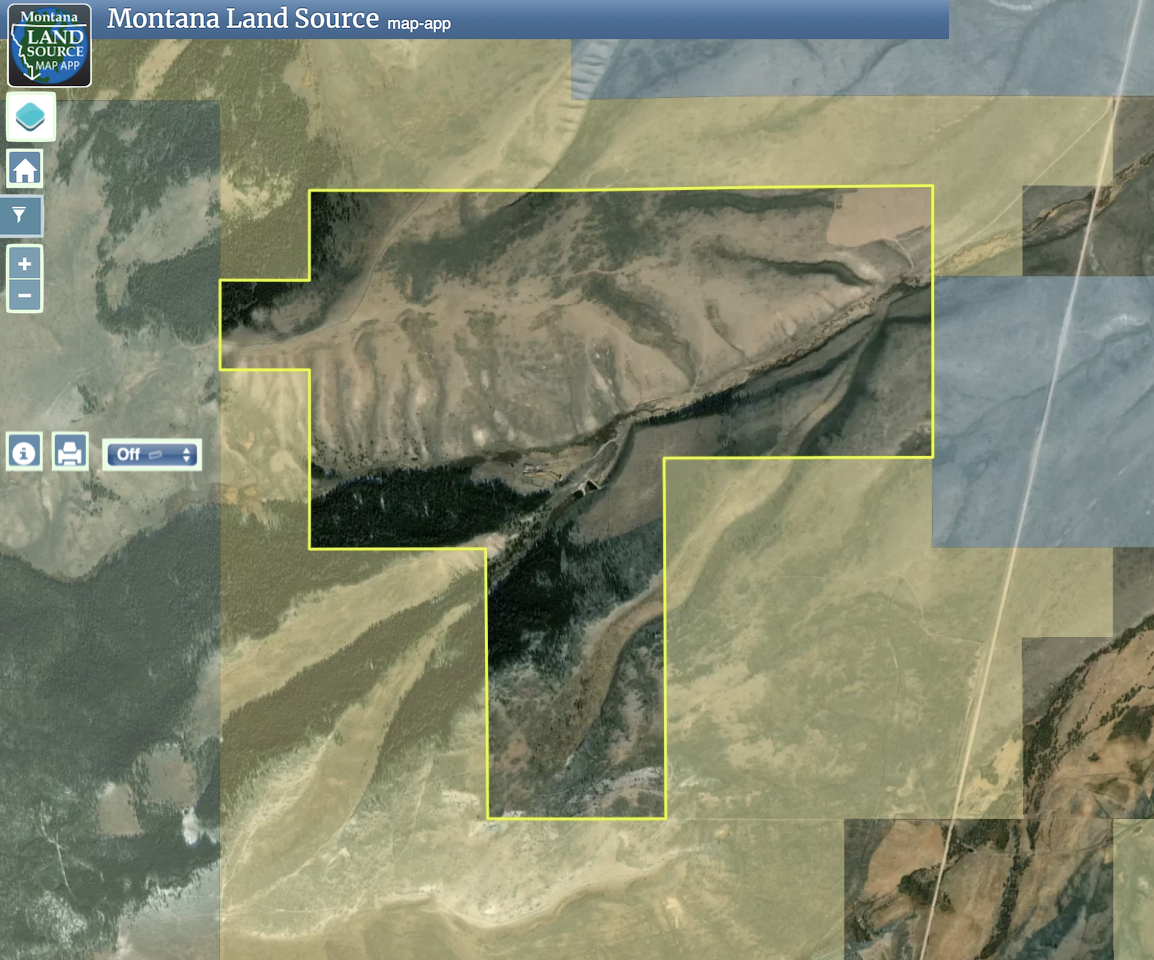The image size is (1154, 960).
Task: Click the Montana Land Source title text
Action: (x=243, y=18)
